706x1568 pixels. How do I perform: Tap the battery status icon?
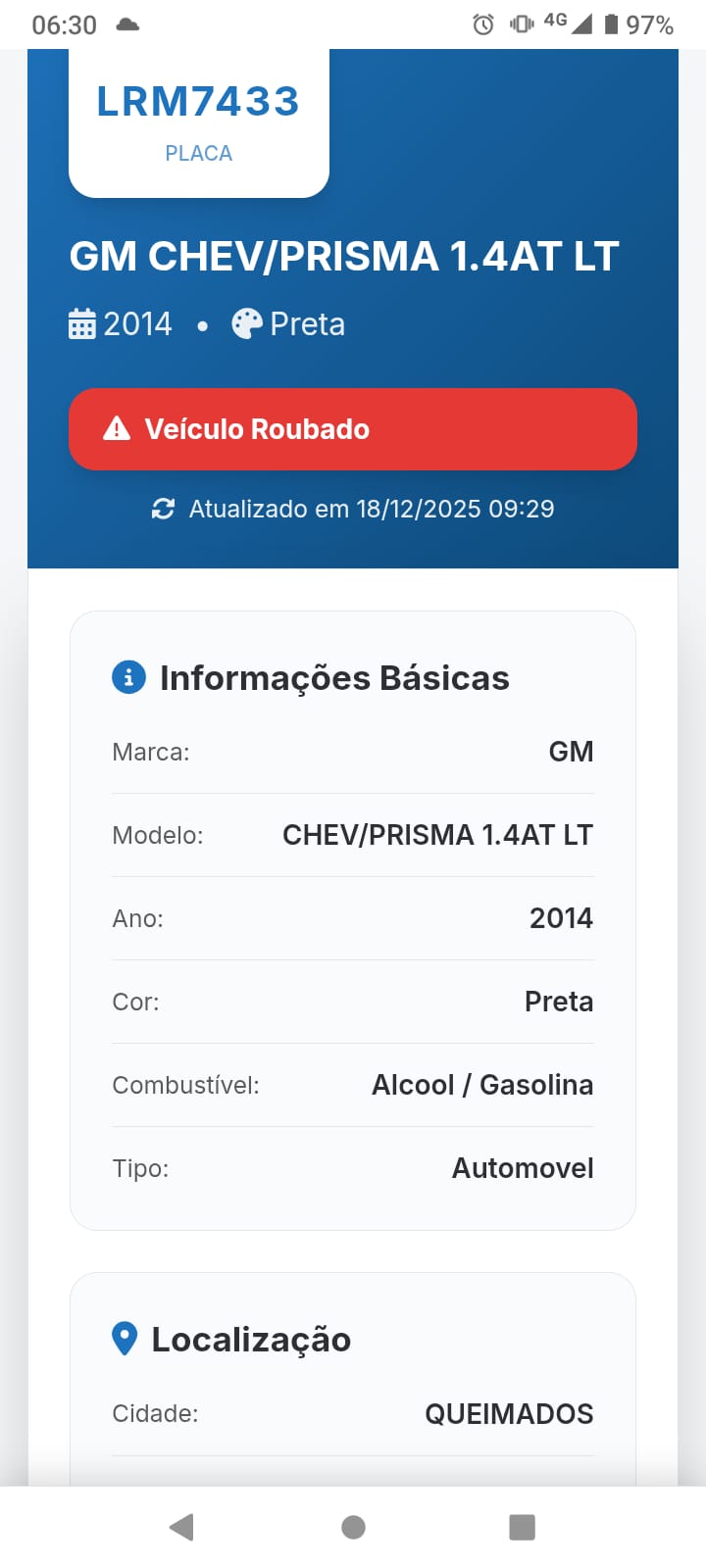[611, 24]
